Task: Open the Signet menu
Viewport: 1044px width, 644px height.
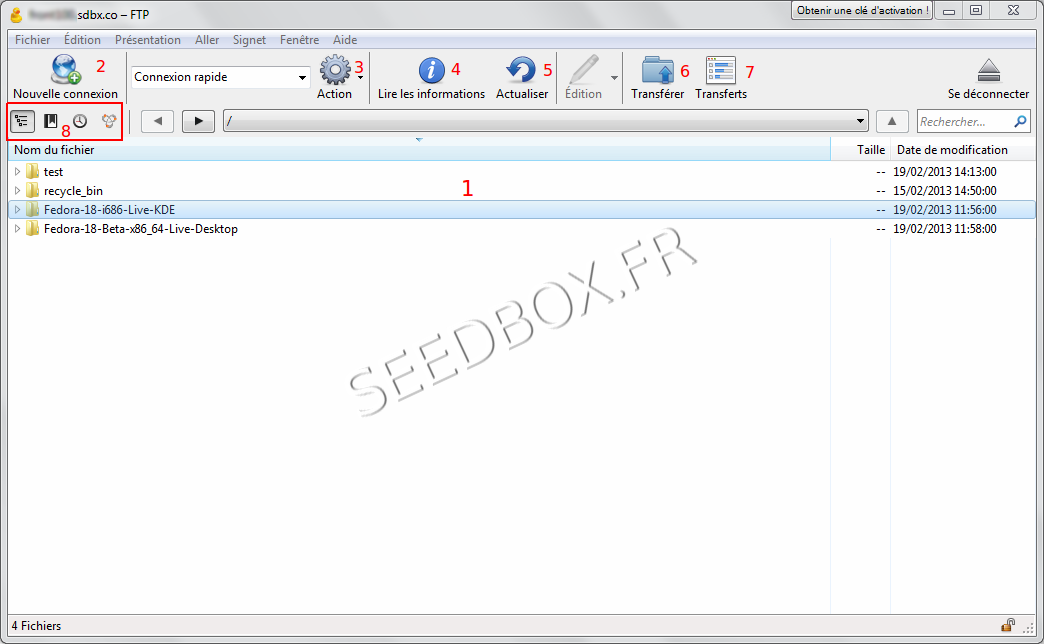Action: (249, 40)
